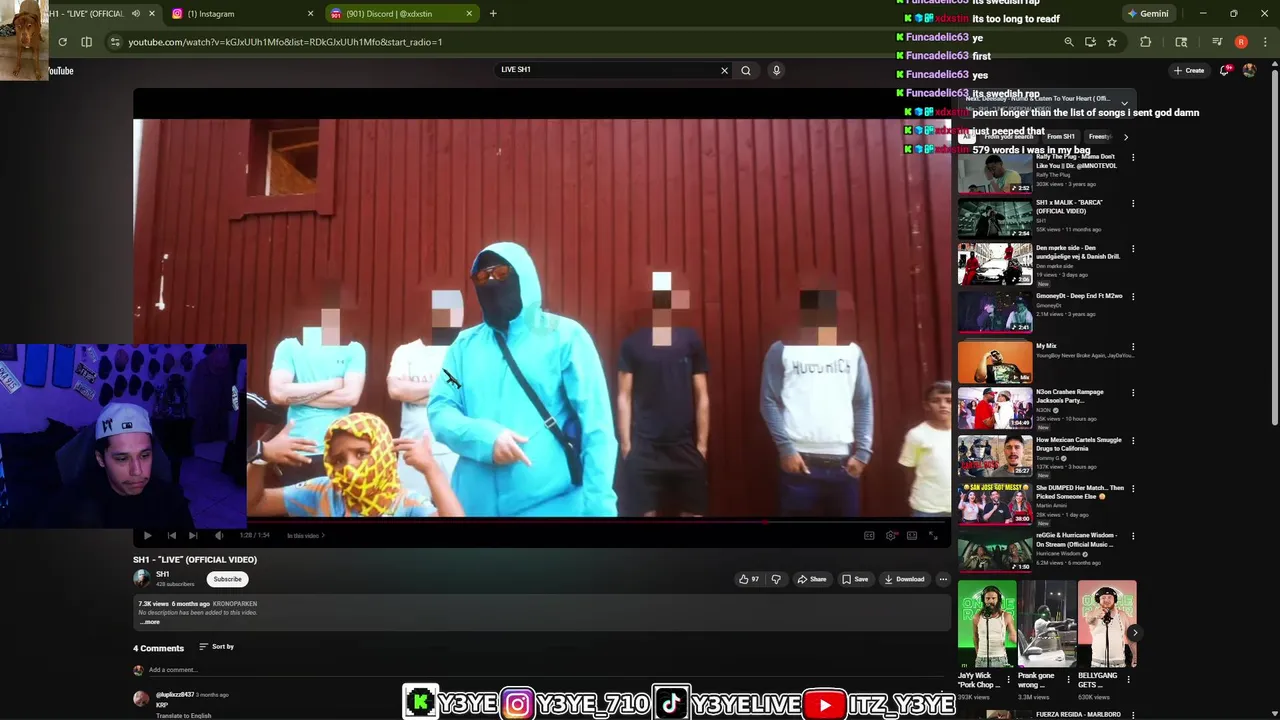Select the 'From SH1' filter chip
The width and height of the screenshot is (1280, 720).
point(1061,137)
